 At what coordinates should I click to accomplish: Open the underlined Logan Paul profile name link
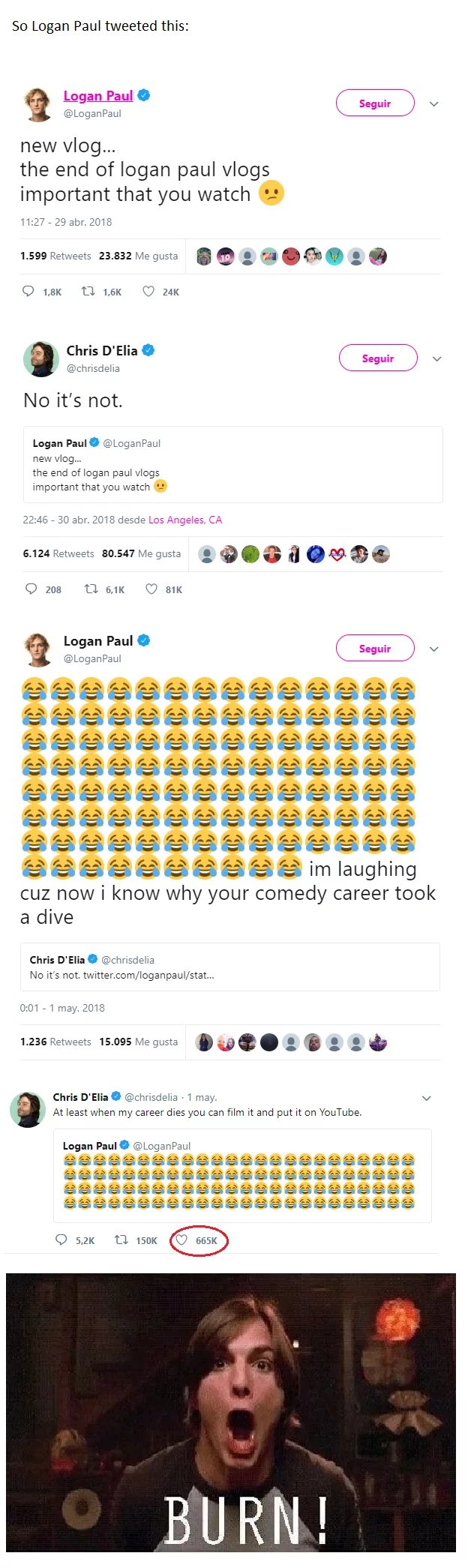click(98, 95)
